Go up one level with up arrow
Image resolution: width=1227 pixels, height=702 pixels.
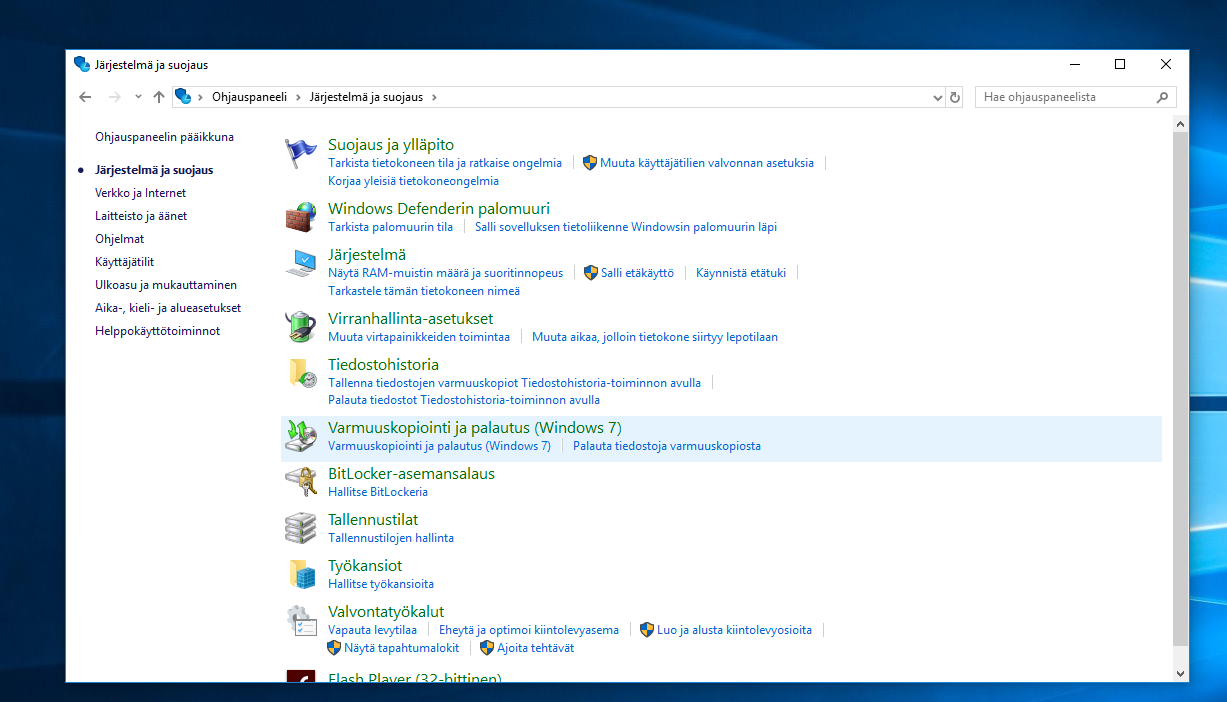[x=158, y=97]
